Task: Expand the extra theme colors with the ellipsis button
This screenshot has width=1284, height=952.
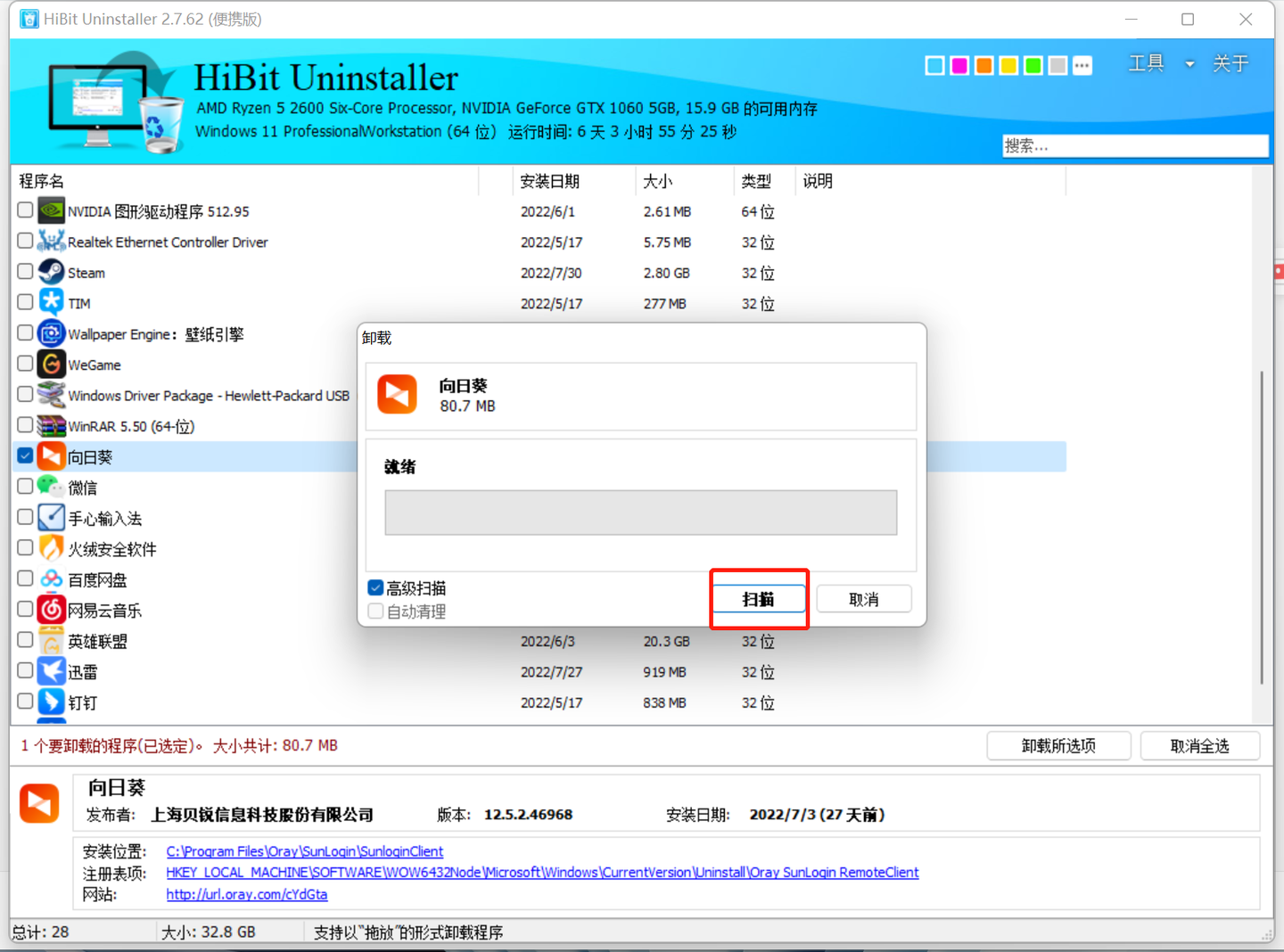Action: (x=1082, y=65)
